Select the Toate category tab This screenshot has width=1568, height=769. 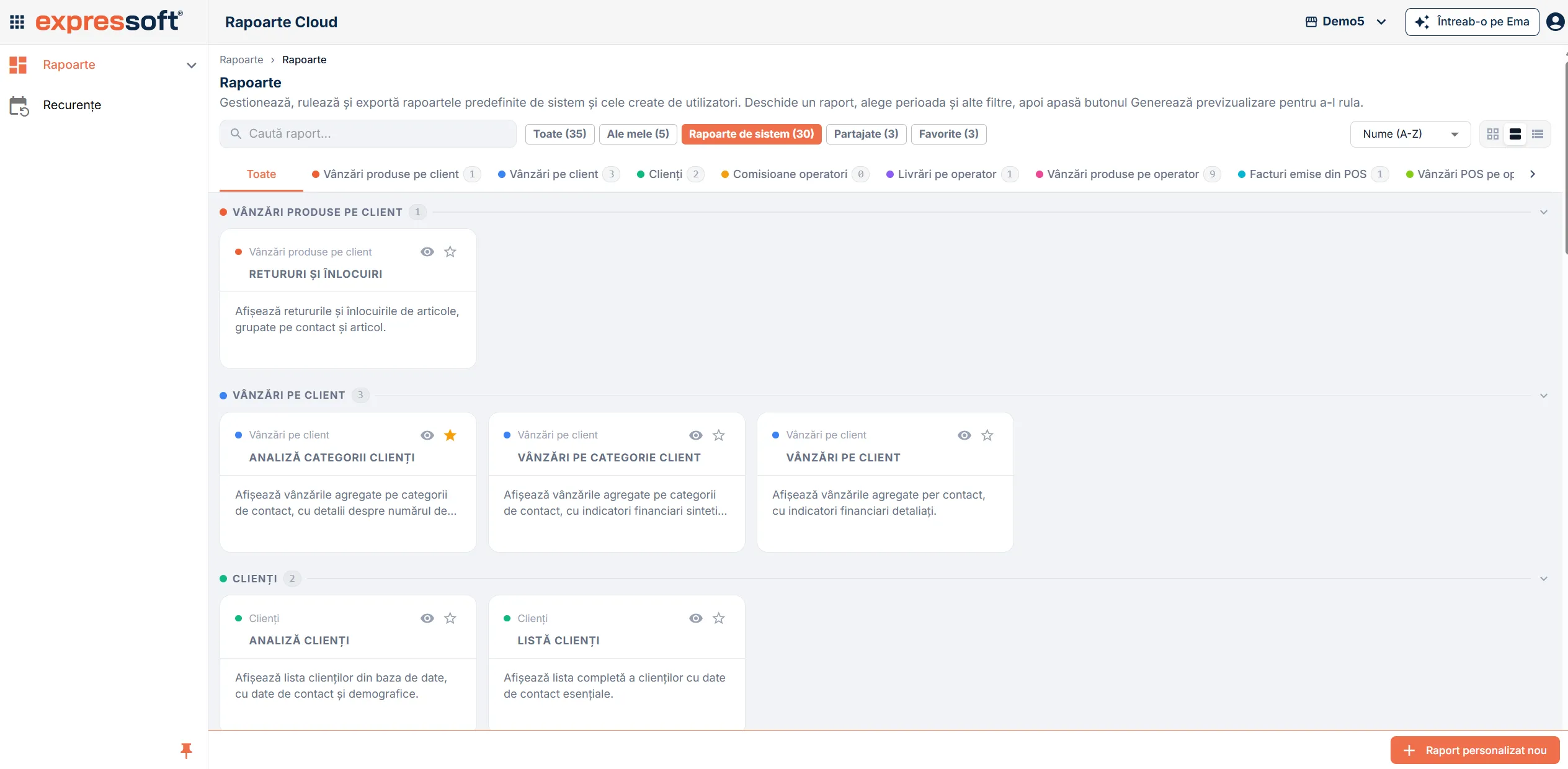(261, 174)
